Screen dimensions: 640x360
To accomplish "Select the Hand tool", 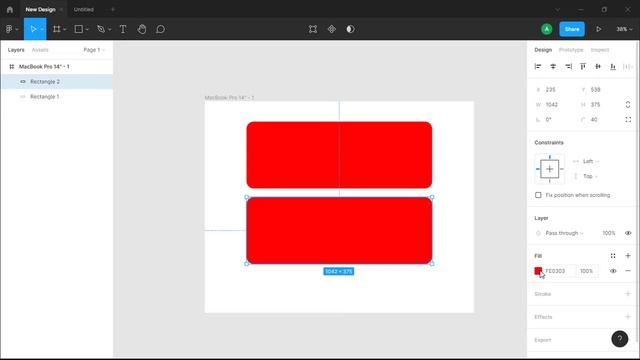I will point(142,29).
